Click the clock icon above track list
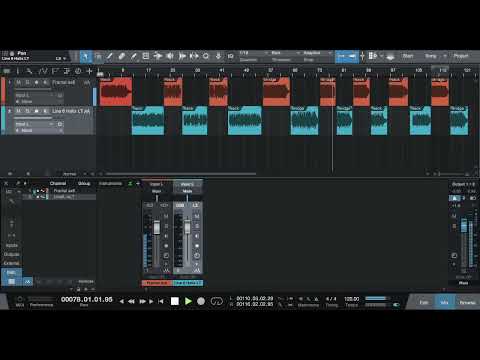This screenshot has height=360, width=480. pos(78,71)
